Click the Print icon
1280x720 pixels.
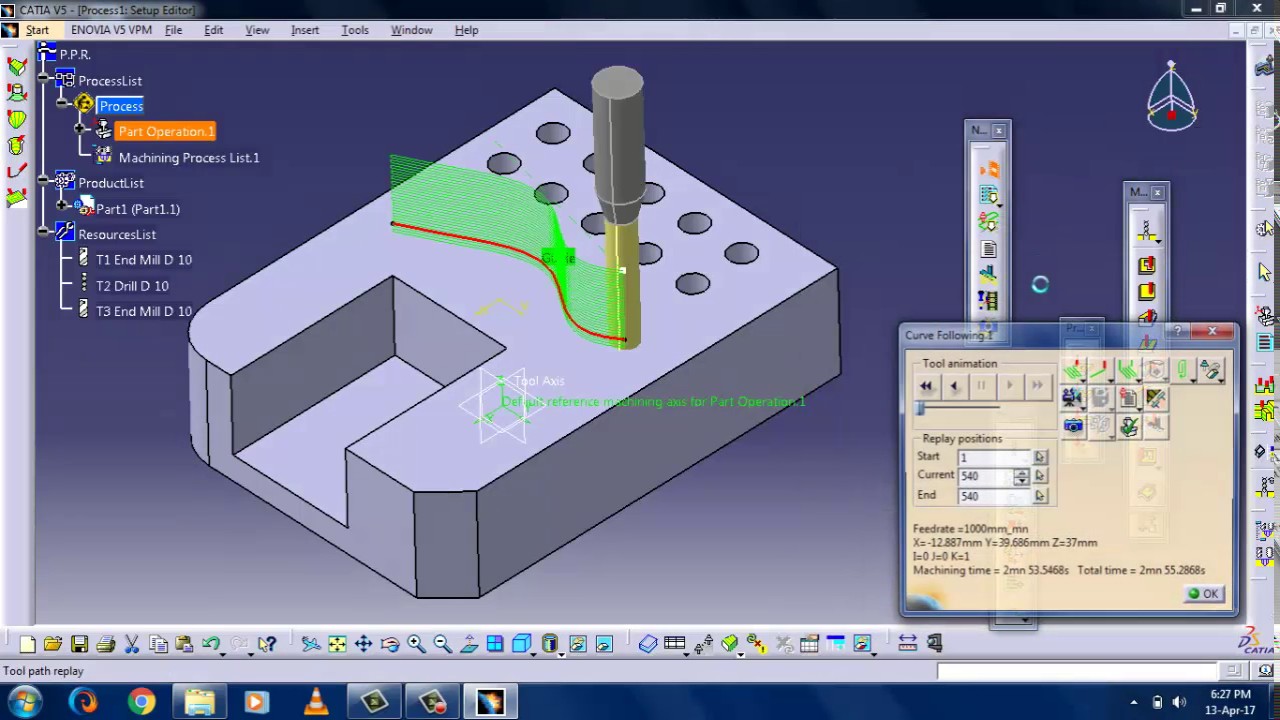105,644
